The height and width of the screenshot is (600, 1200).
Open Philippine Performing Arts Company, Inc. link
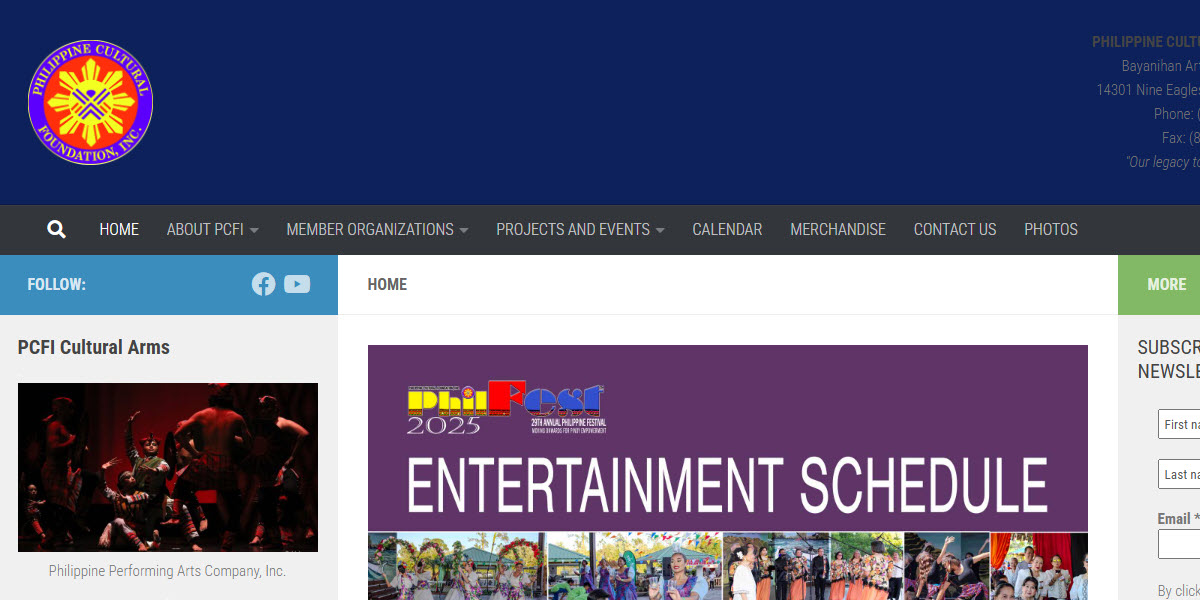coord(167,570)
